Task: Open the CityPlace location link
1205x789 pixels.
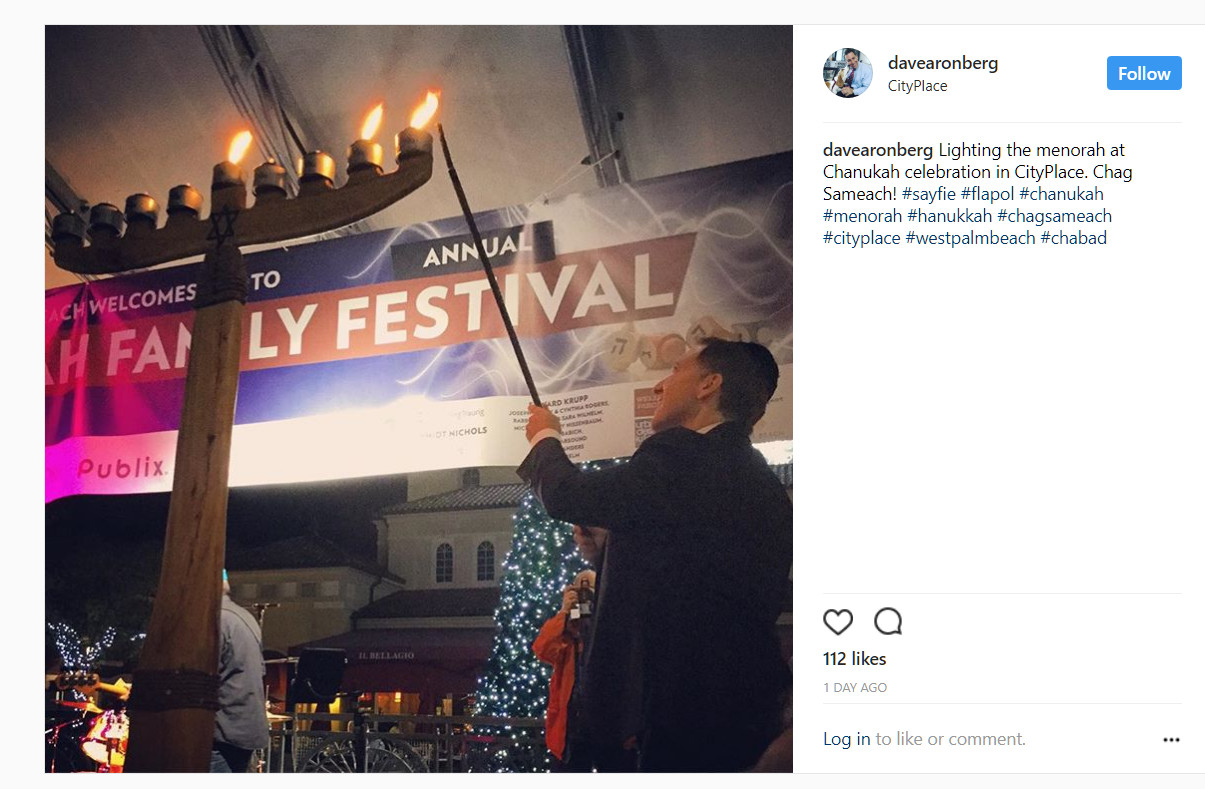Action: click(x=917, y=86)
